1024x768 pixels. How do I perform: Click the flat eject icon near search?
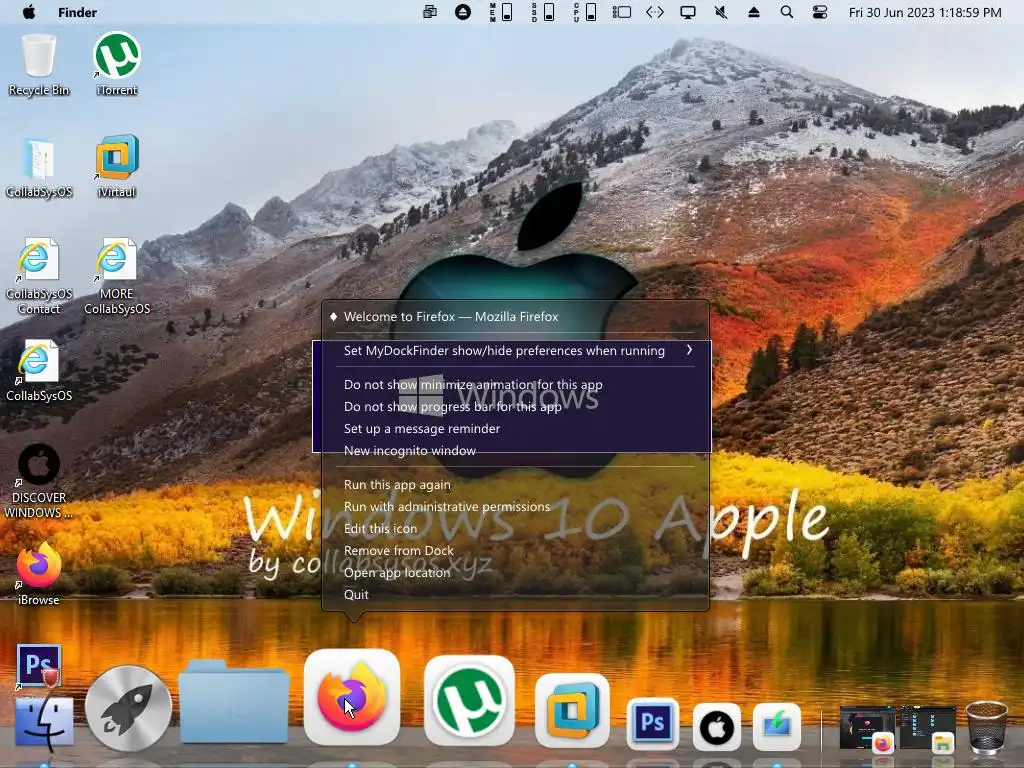(x=754, y=12)
